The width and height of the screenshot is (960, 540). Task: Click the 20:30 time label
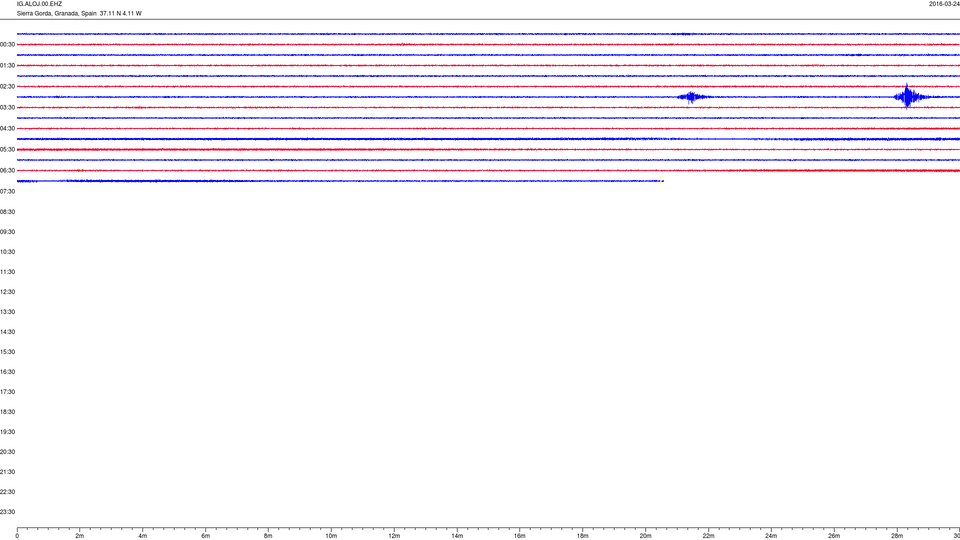[x=7, y=452]
